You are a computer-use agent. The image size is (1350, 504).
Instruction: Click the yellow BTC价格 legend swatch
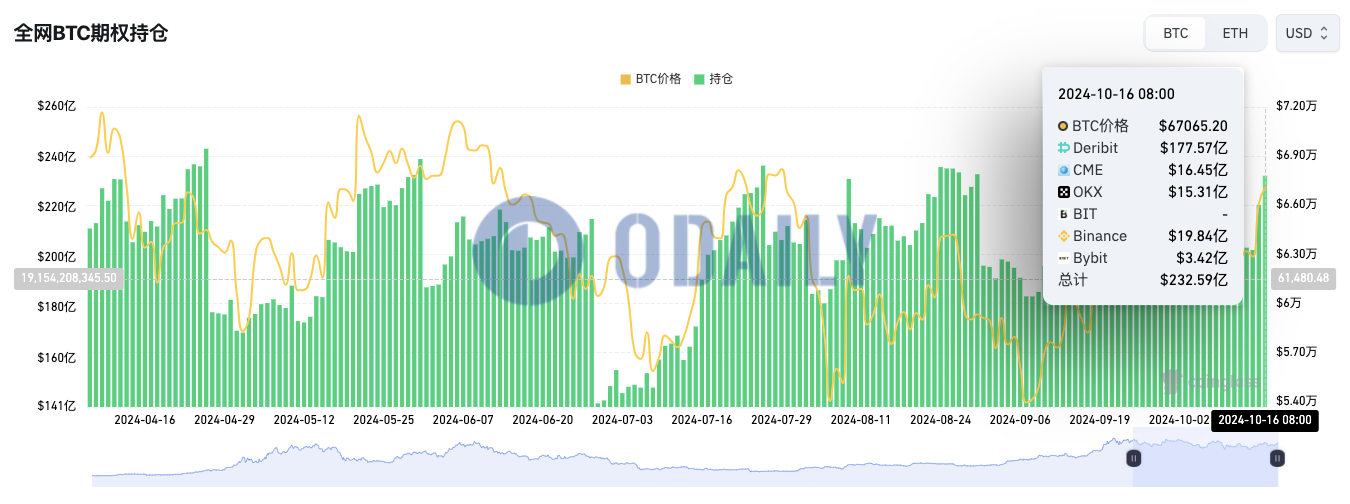point(625,79)
